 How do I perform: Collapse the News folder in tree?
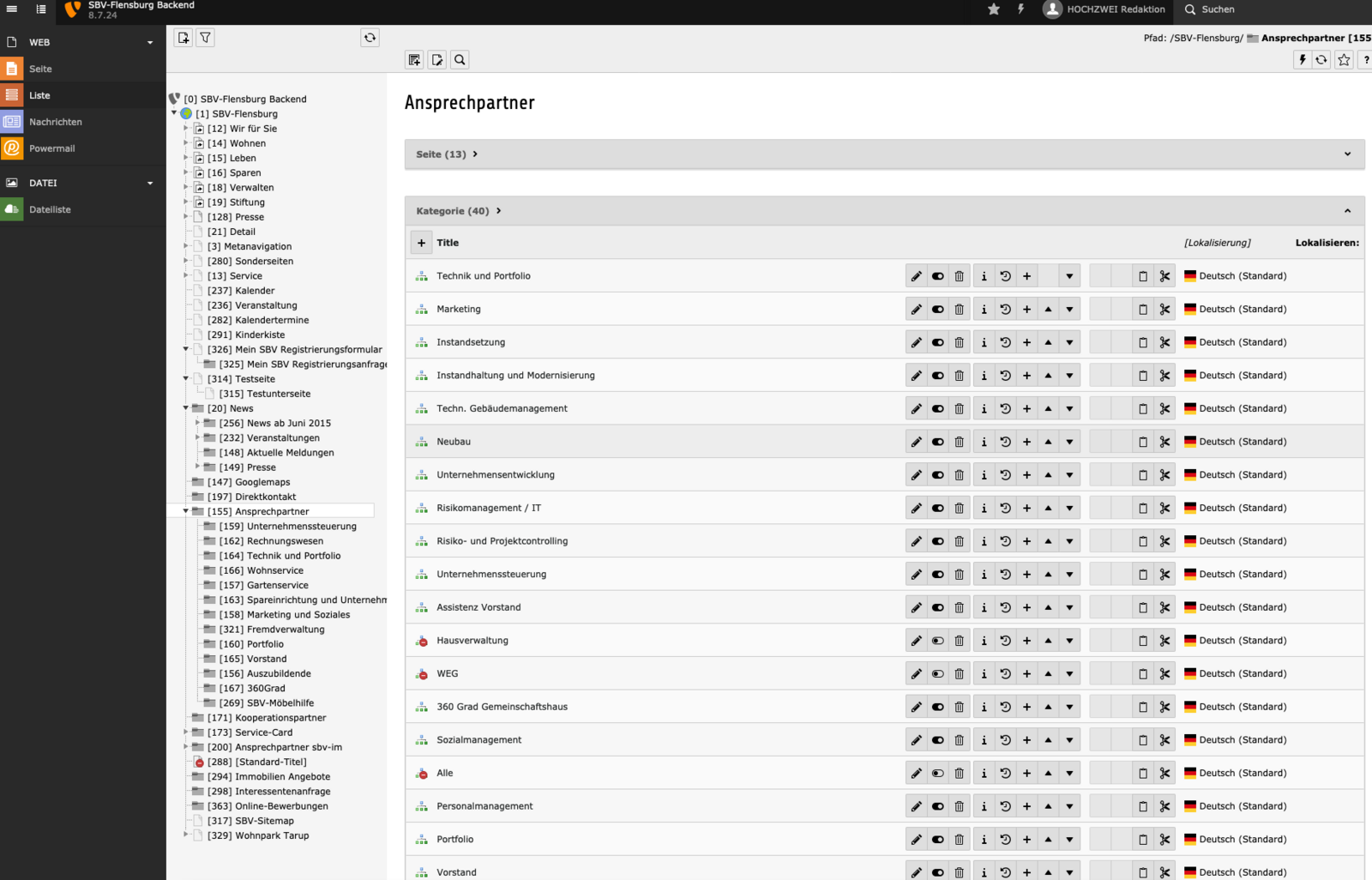[x=186, y=408]
